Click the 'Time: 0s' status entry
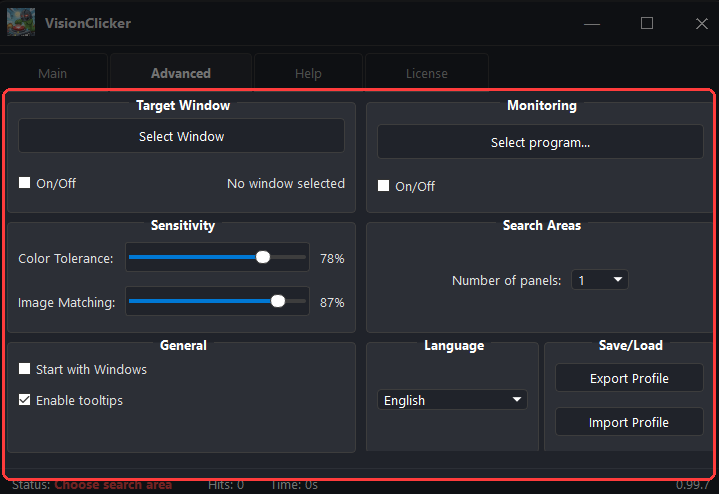 tap(294, 485)
